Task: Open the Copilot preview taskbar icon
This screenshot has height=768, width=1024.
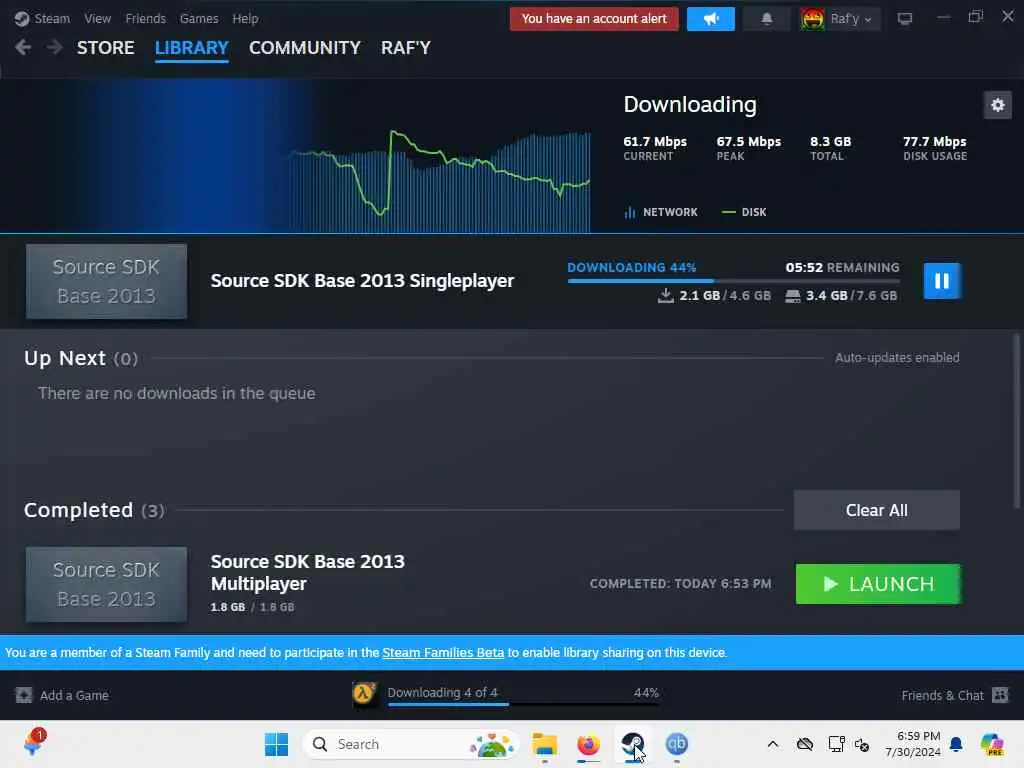Action: pos(992,744)
